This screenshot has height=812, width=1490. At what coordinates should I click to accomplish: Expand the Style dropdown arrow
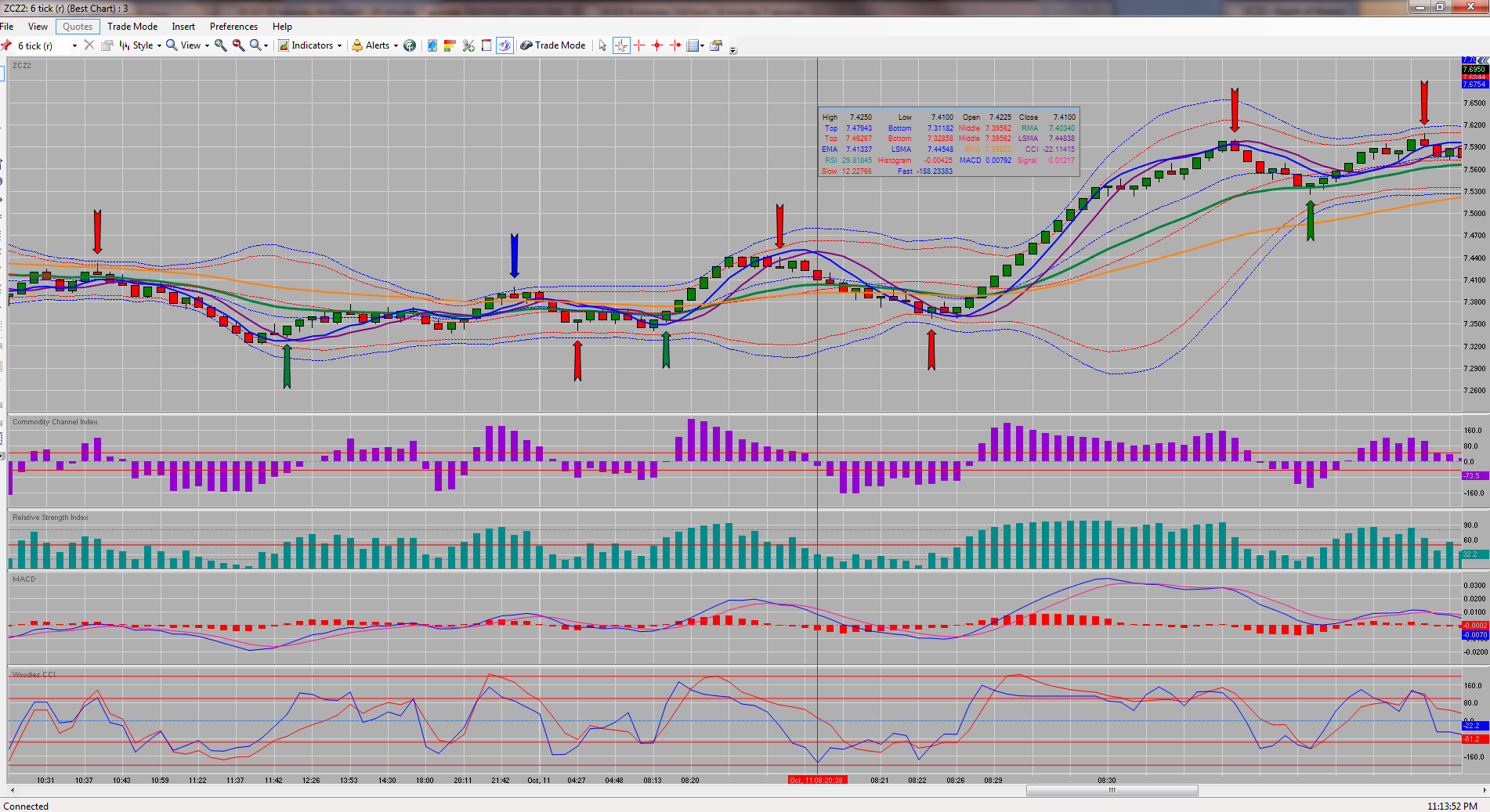point(159,46)
